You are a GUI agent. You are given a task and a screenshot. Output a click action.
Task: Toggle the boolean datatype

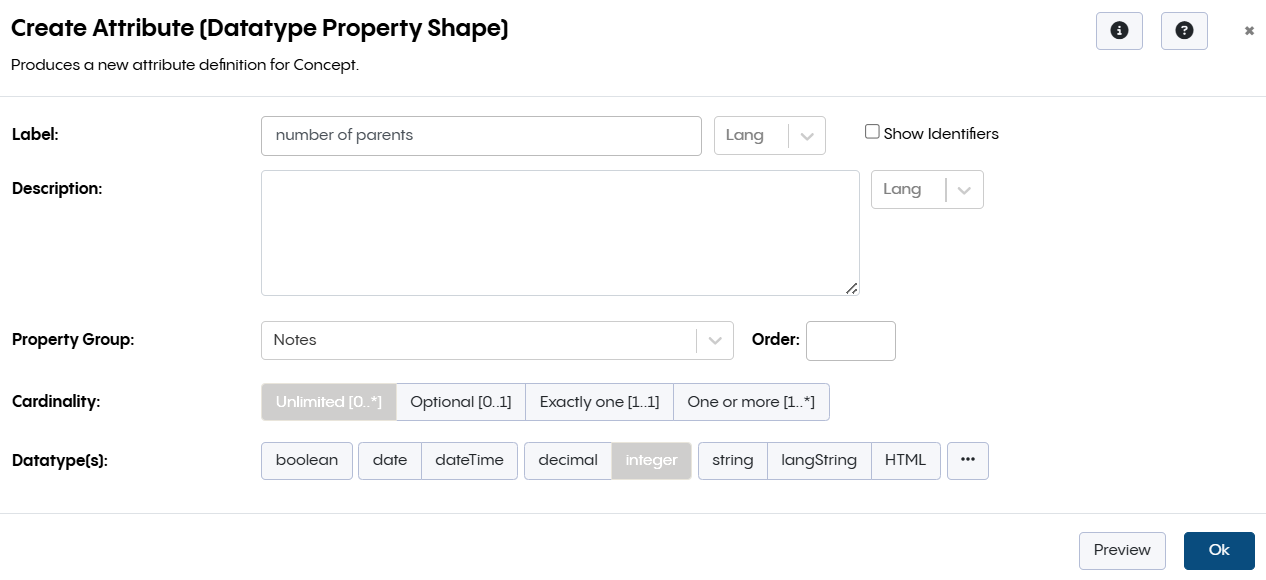click(x=306, y=460)
